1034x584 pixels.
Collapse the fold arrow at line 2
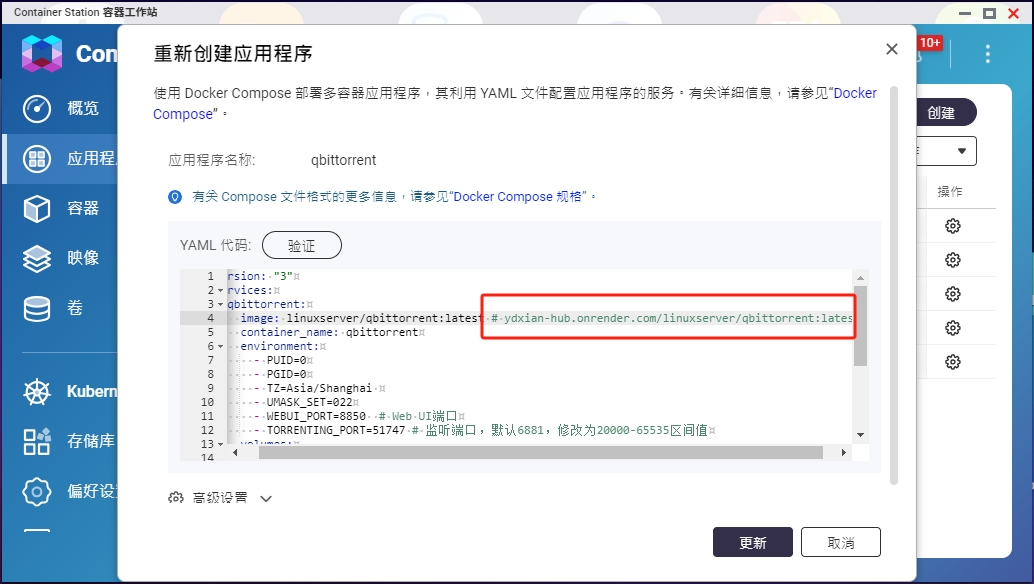point(220,291)
